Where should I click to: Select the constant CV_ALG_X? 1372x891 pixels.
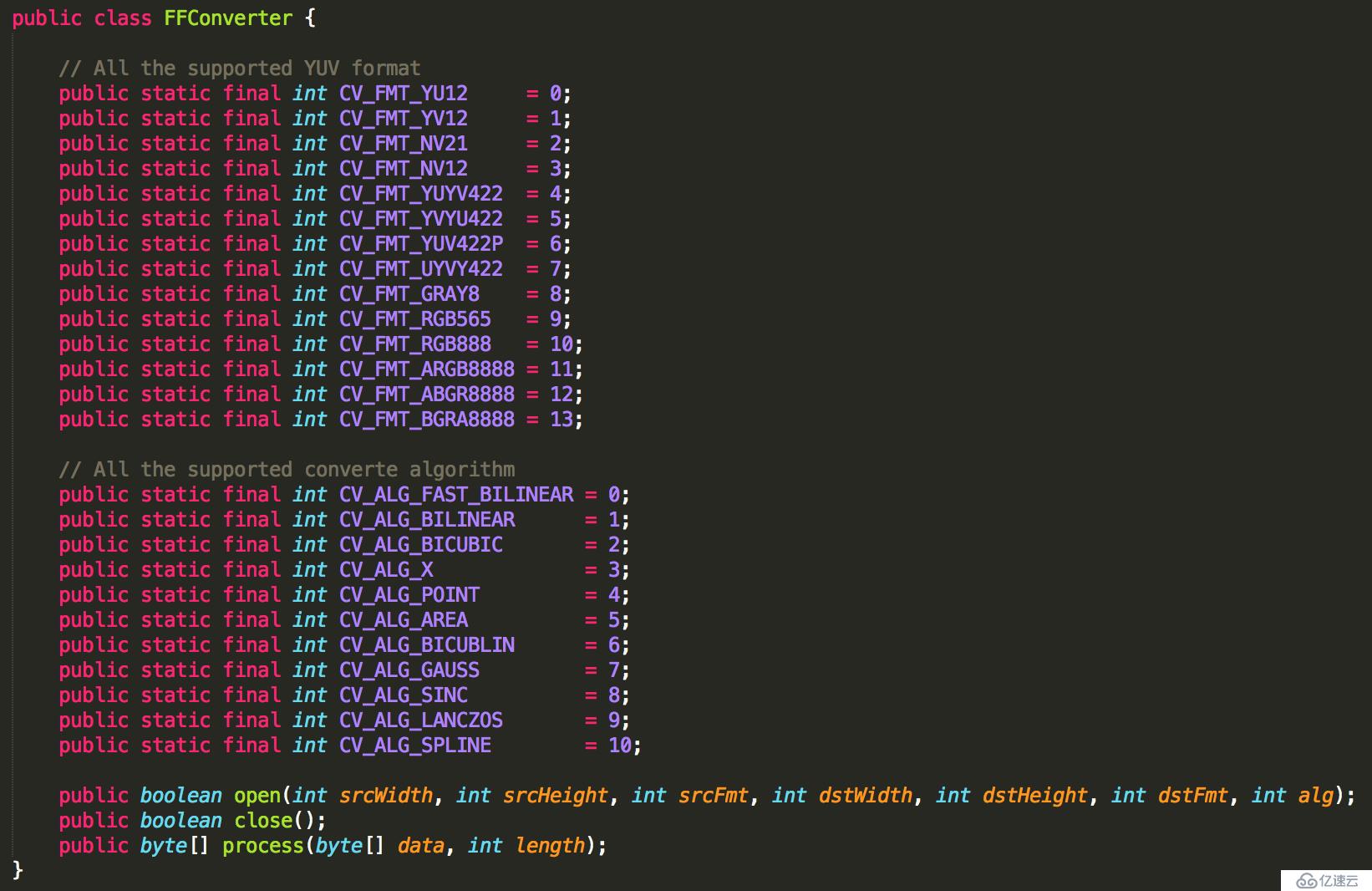tap(386, 569)
